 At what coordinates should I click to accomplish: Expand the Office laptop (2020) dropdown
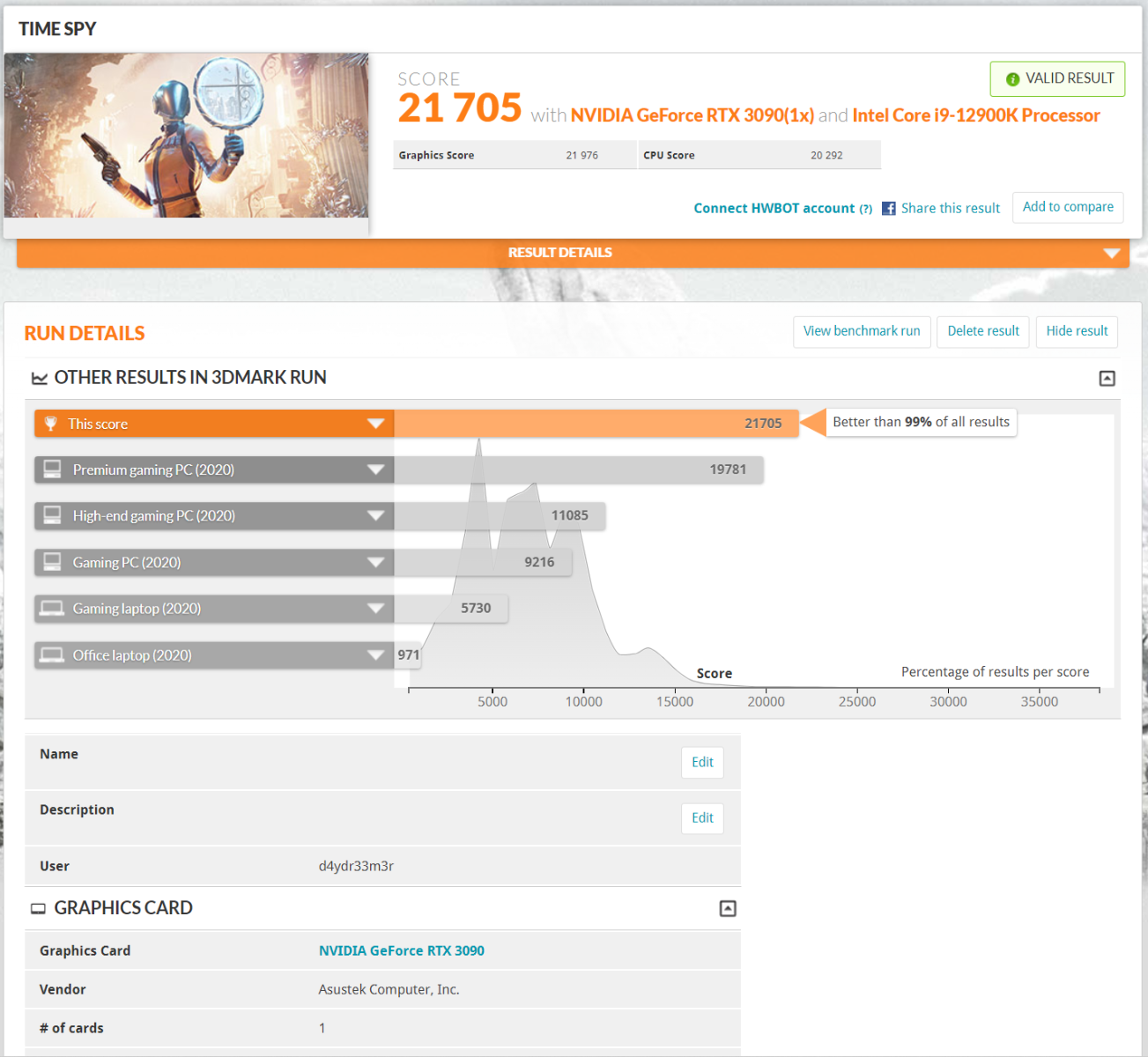[376, 654]
